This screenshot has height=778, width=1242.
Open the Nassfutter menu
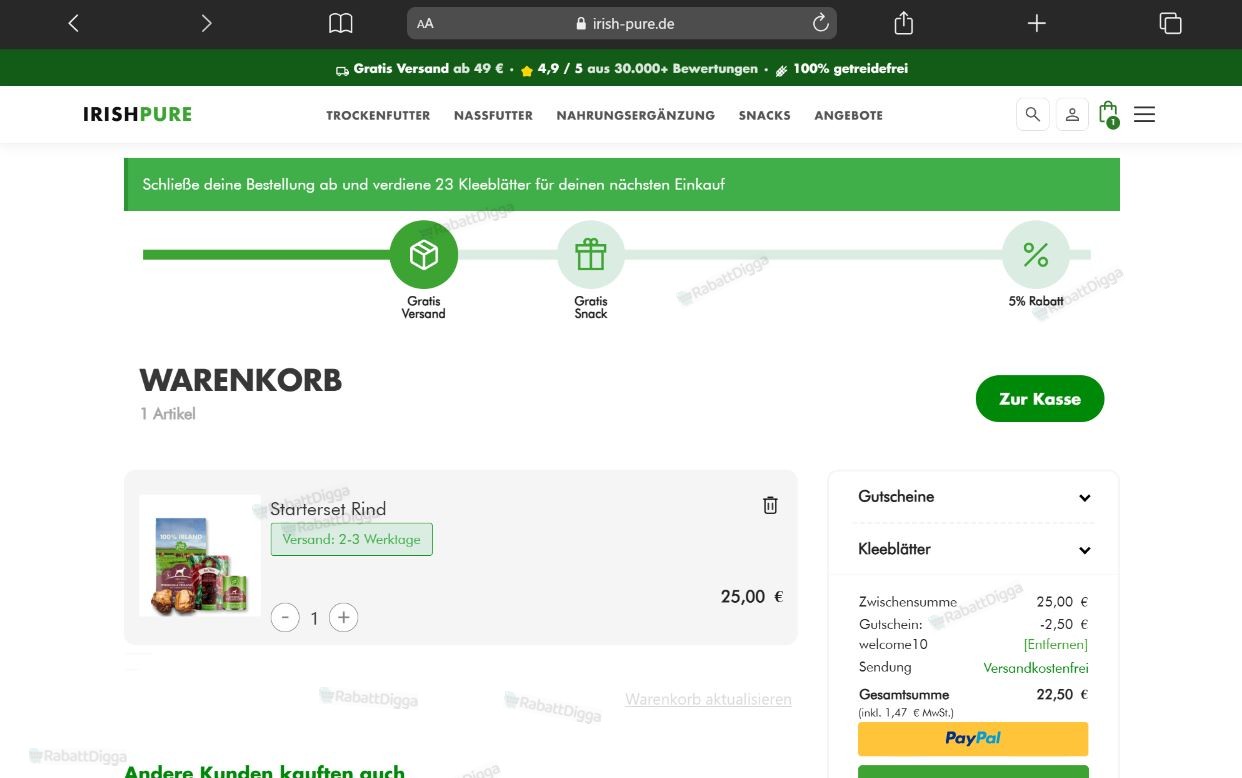pyautogui.click(x=493, y=115)
